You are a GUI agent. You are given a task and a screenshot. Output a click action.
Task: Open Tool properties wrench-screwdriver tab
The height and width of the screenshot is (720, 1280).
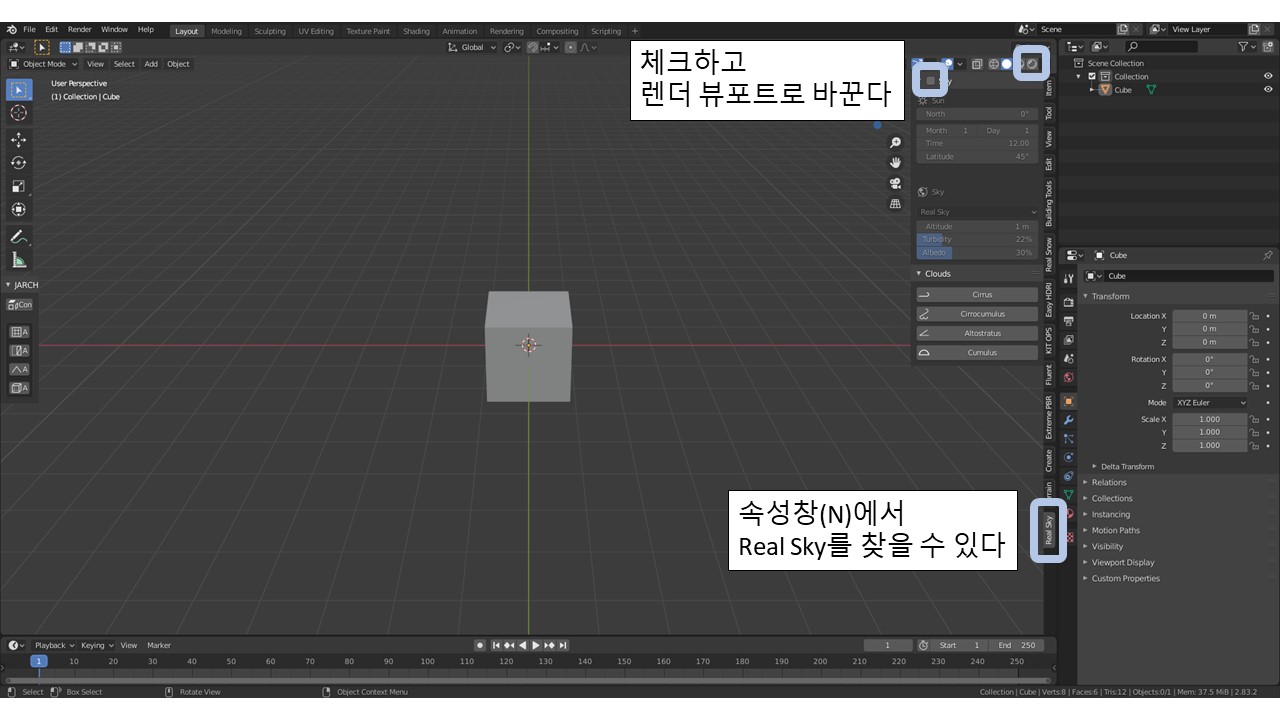pyautogui.click(x=1068, y=279)
